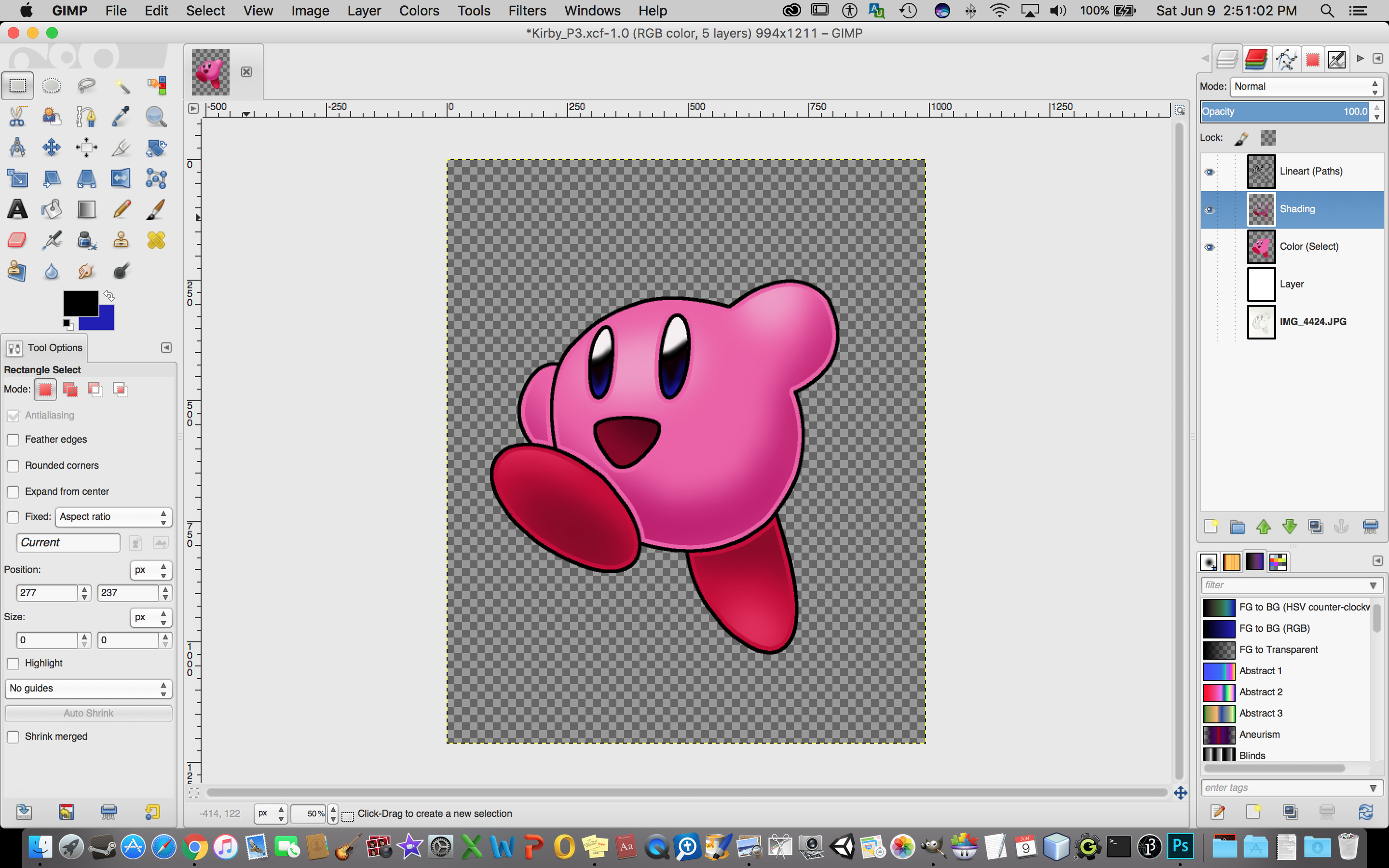
Task: Expand the enter tags dropdown
Action: (x=1373, y=787)
